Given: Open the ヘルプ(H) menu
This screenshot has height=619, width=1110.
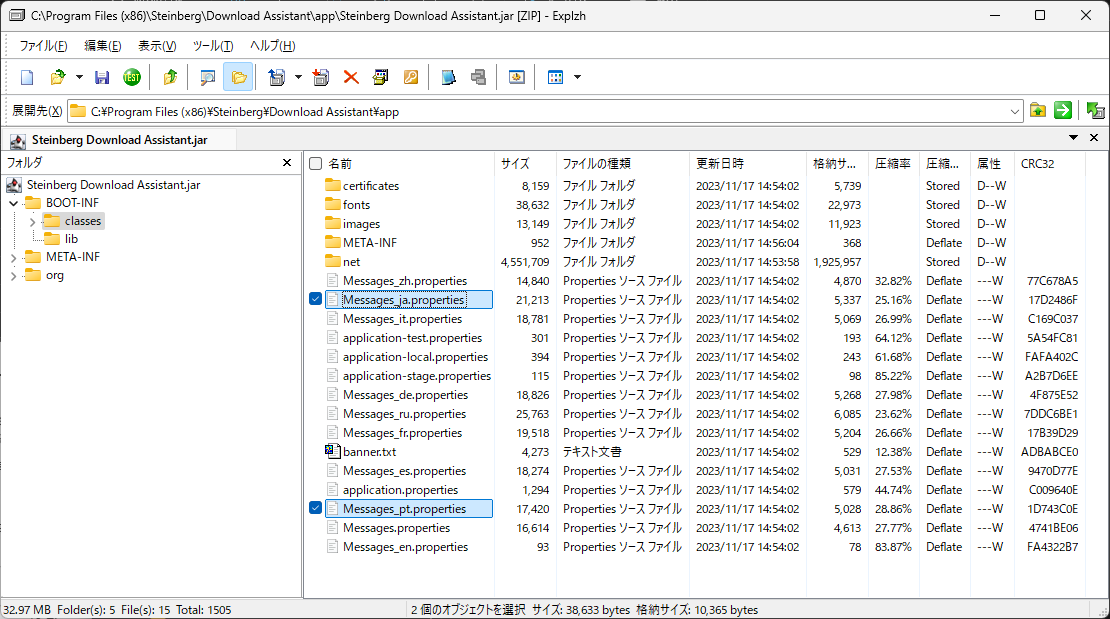Looking at the screenshot, I should click(273, 45).
